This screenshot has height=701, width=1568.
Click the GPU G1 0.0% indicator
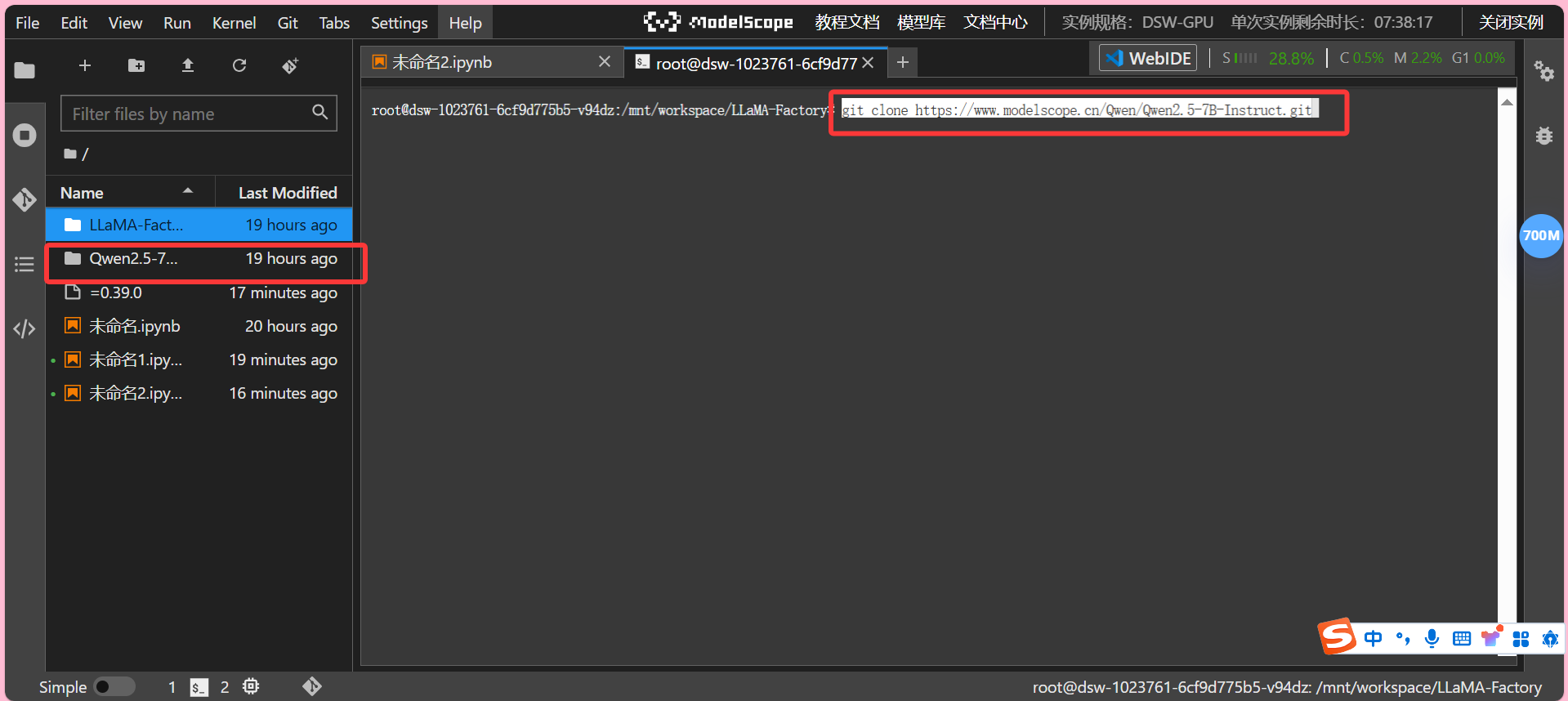click(x=1478, y=58)
